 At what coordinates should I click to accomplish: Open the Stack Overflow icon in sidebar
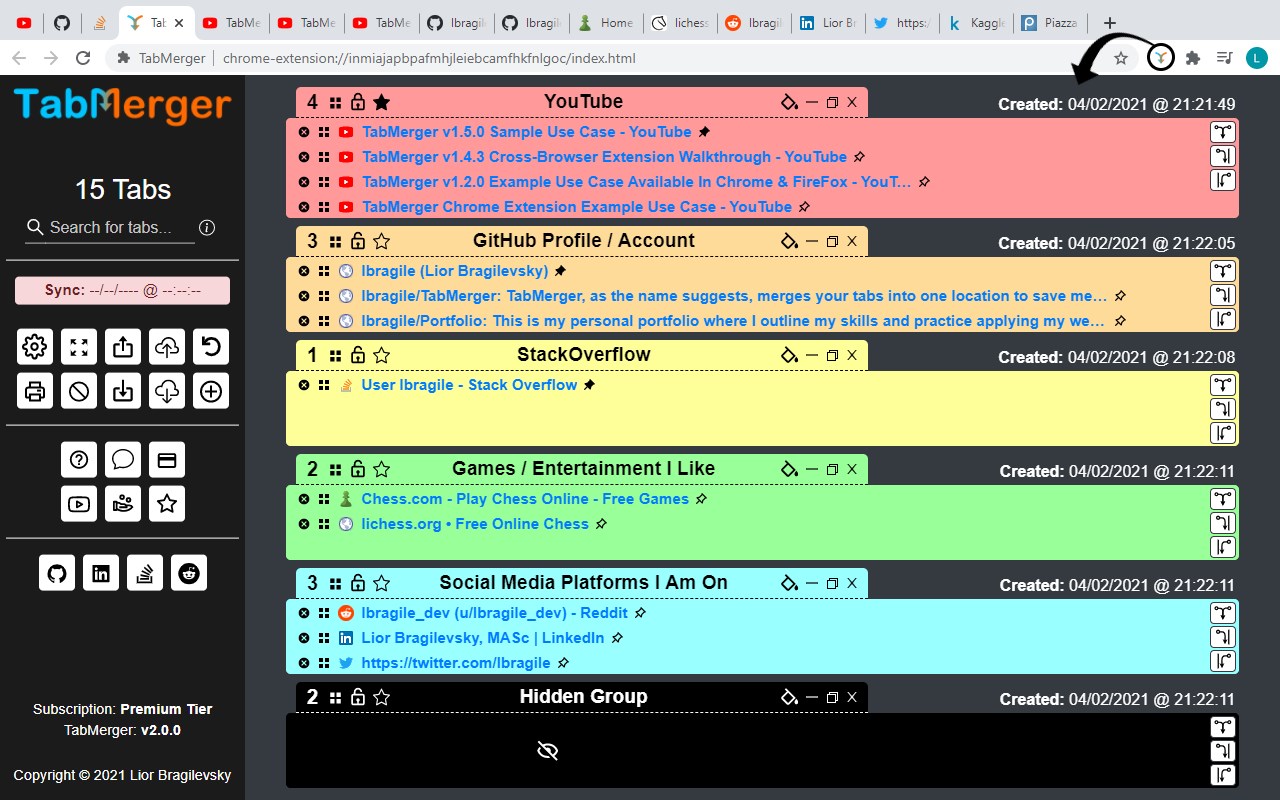pyautogui.click(x=145, y=573)
